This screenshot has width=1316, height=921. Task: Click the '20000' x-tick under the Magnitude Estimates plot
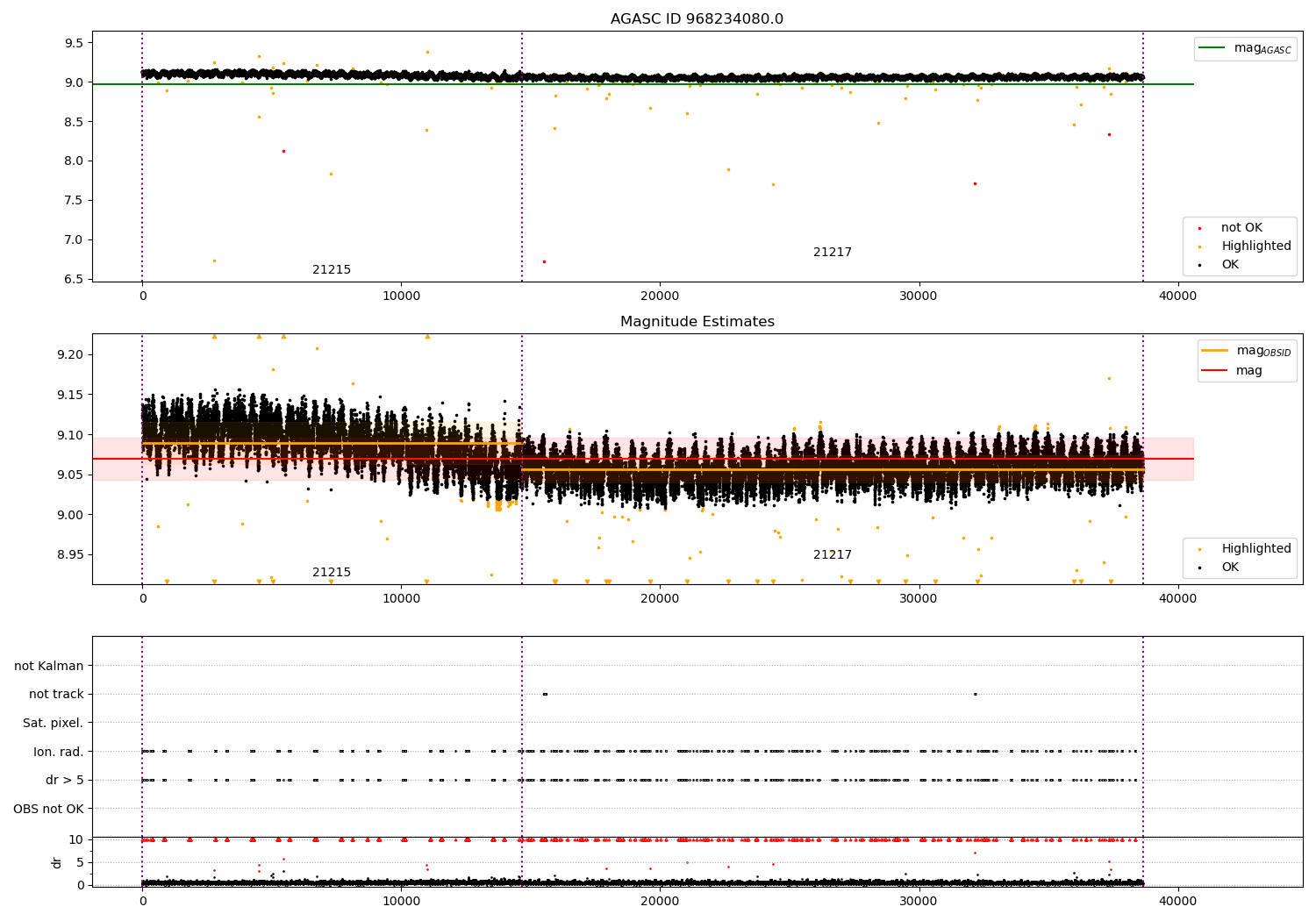coord(660,599)
